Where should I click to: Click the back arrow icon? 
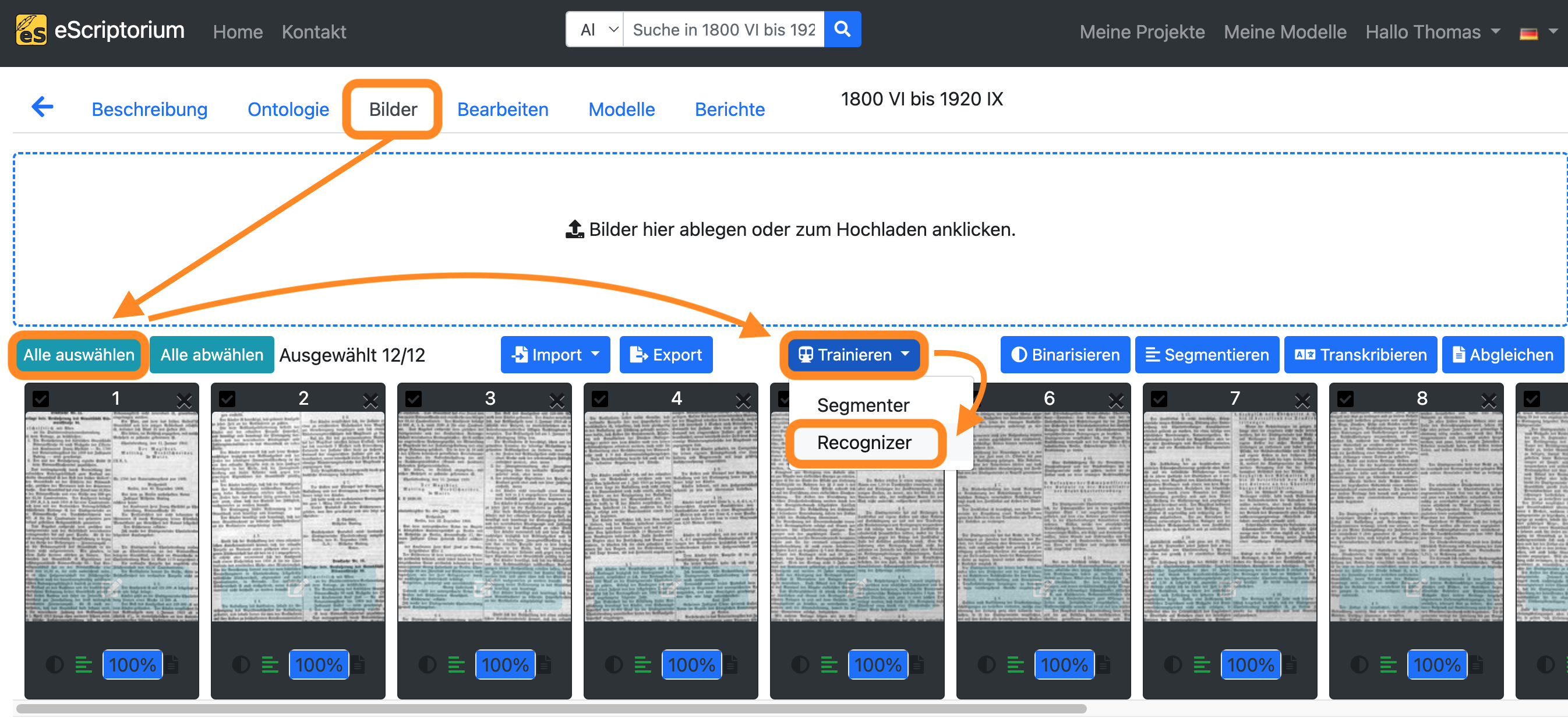43,108
